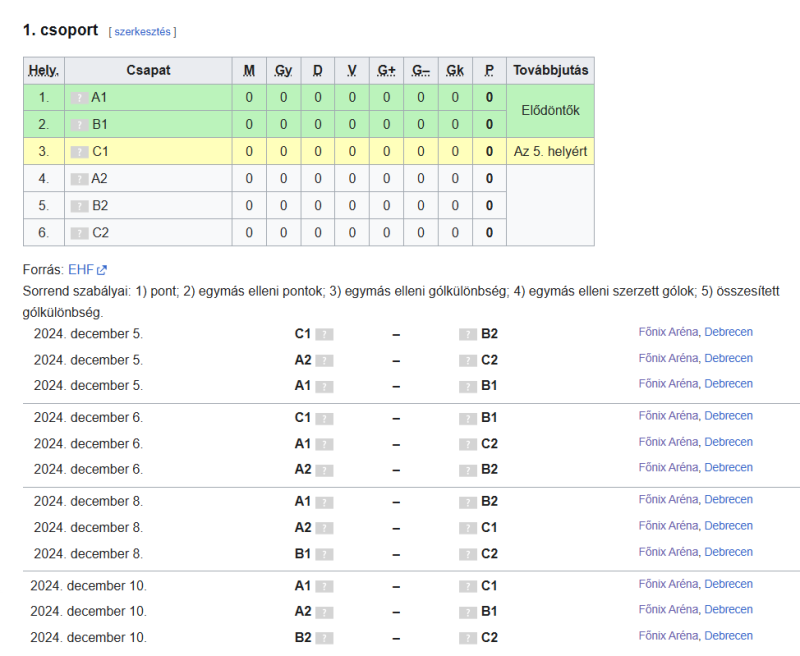Click Debrecen link for A2 – B1 match

[x=729, y=609]
